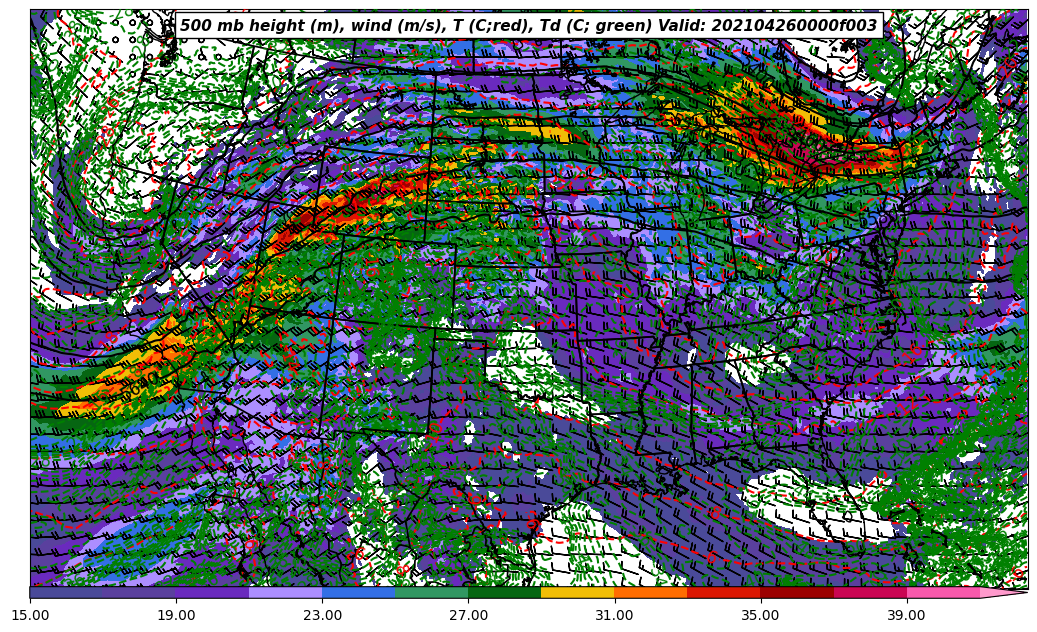The height and width of the screenshot is (632, 1037).
Task: Click the dark red colorbar segment after 35.00
Action: point(796,592)
